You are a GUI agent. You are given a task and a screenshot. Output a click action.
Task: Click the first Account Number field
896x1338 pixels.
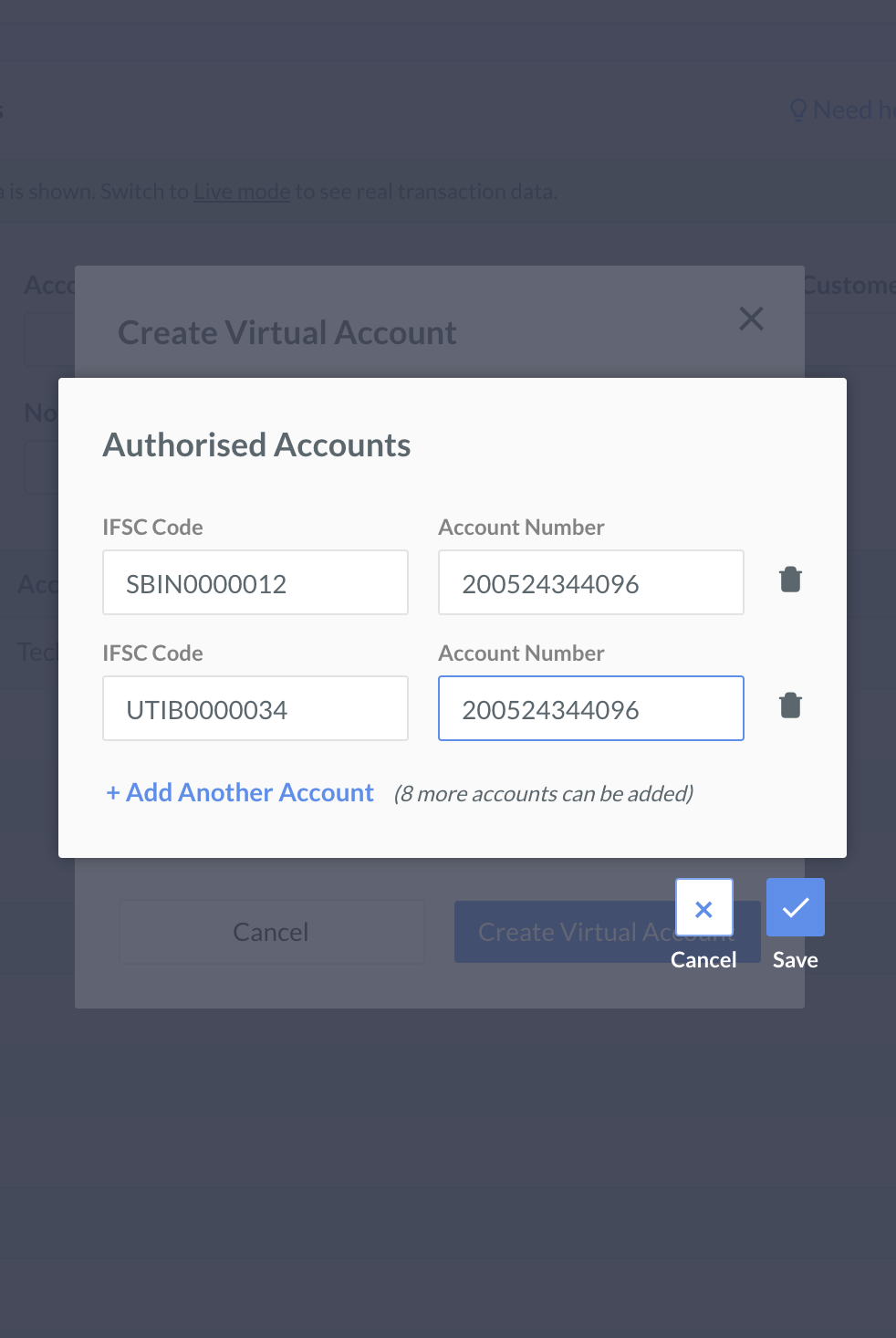click(x=590, y=582)
